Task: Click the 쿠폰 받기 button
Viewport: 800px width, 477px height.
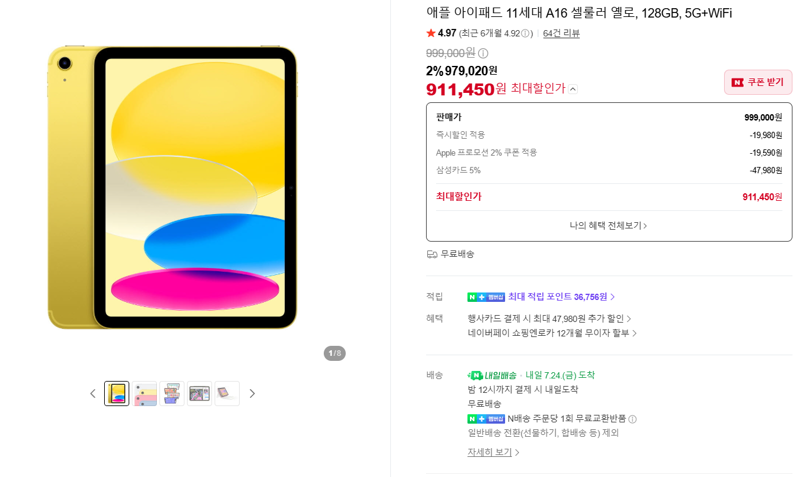Action: pos(758,82)
